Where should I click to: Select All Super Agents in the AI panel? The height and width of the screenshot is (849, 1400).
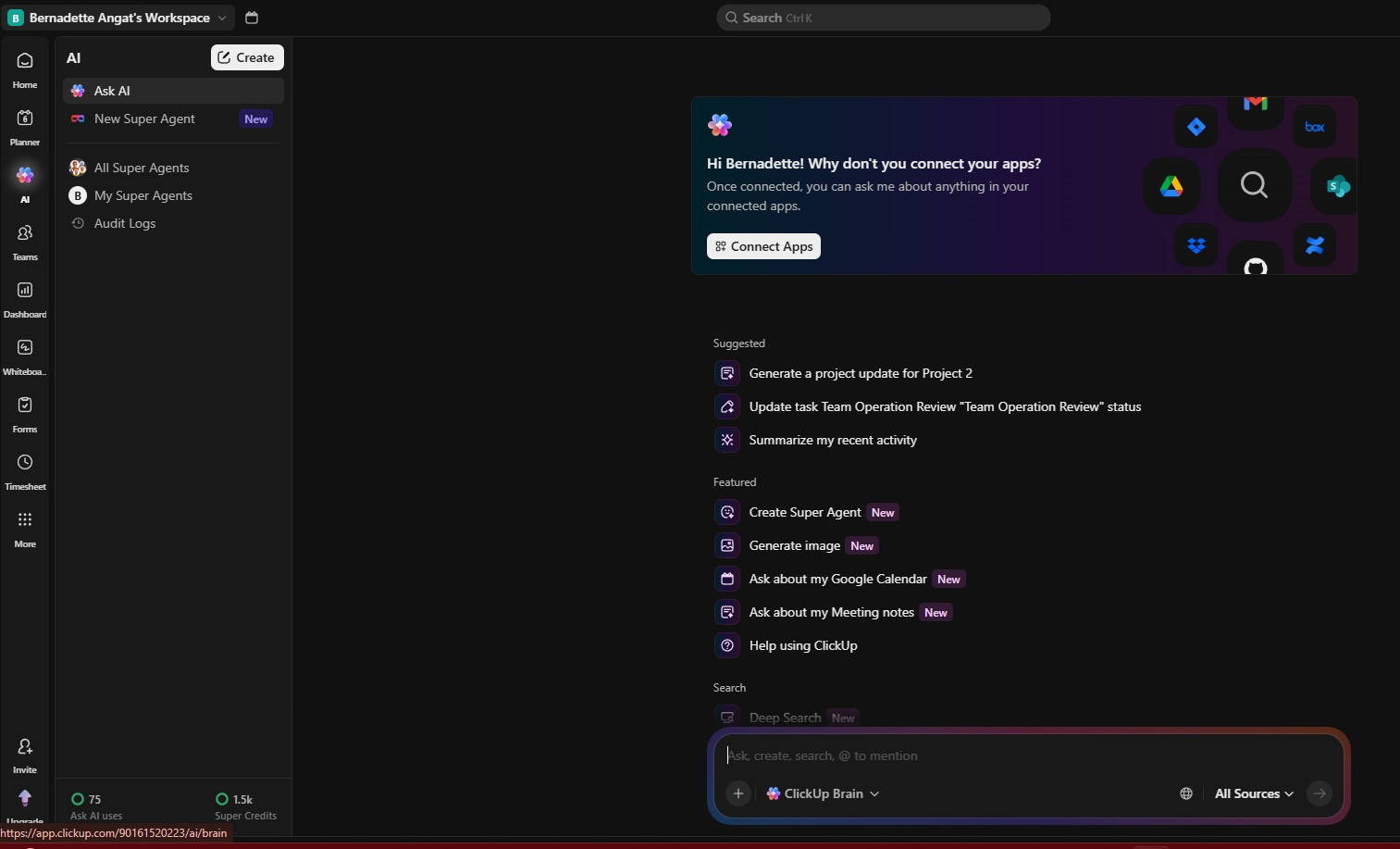pos(142,168)
